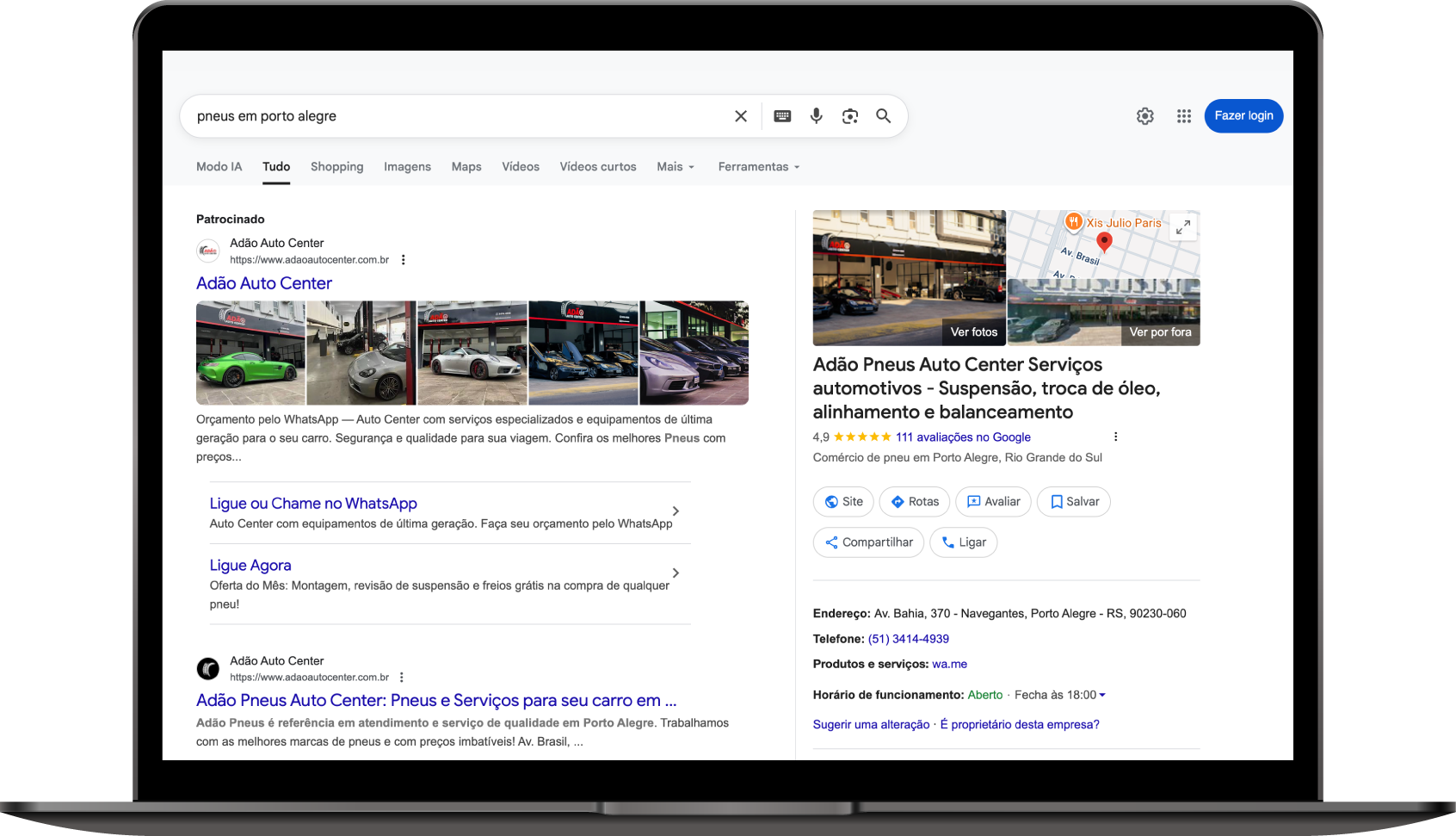Click the Avaliar button
1456x836 pixels.
(x=993, y=502)
